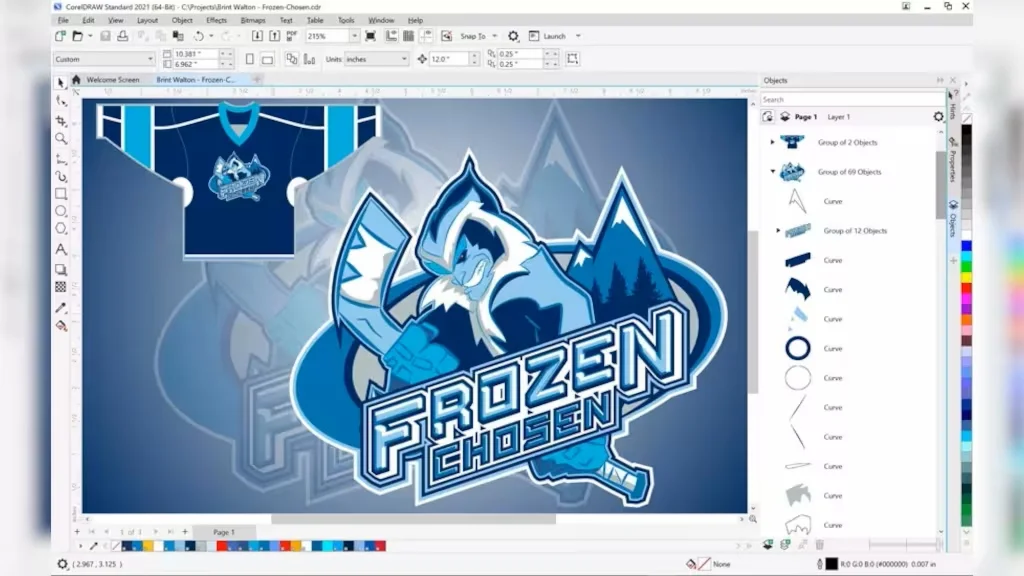1024x576 pixels.
Task: Select the Crop tool
Action: tap(61, 121)
